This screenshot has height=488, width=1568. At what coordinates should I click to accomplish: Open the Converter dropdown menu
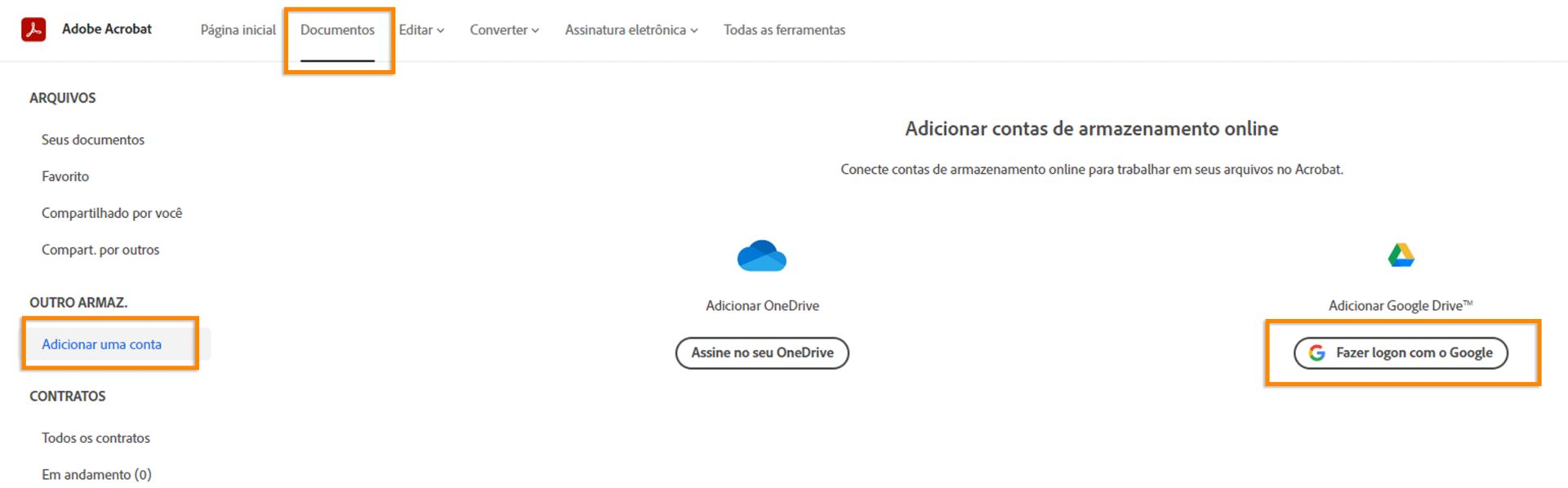pos(504,29)
